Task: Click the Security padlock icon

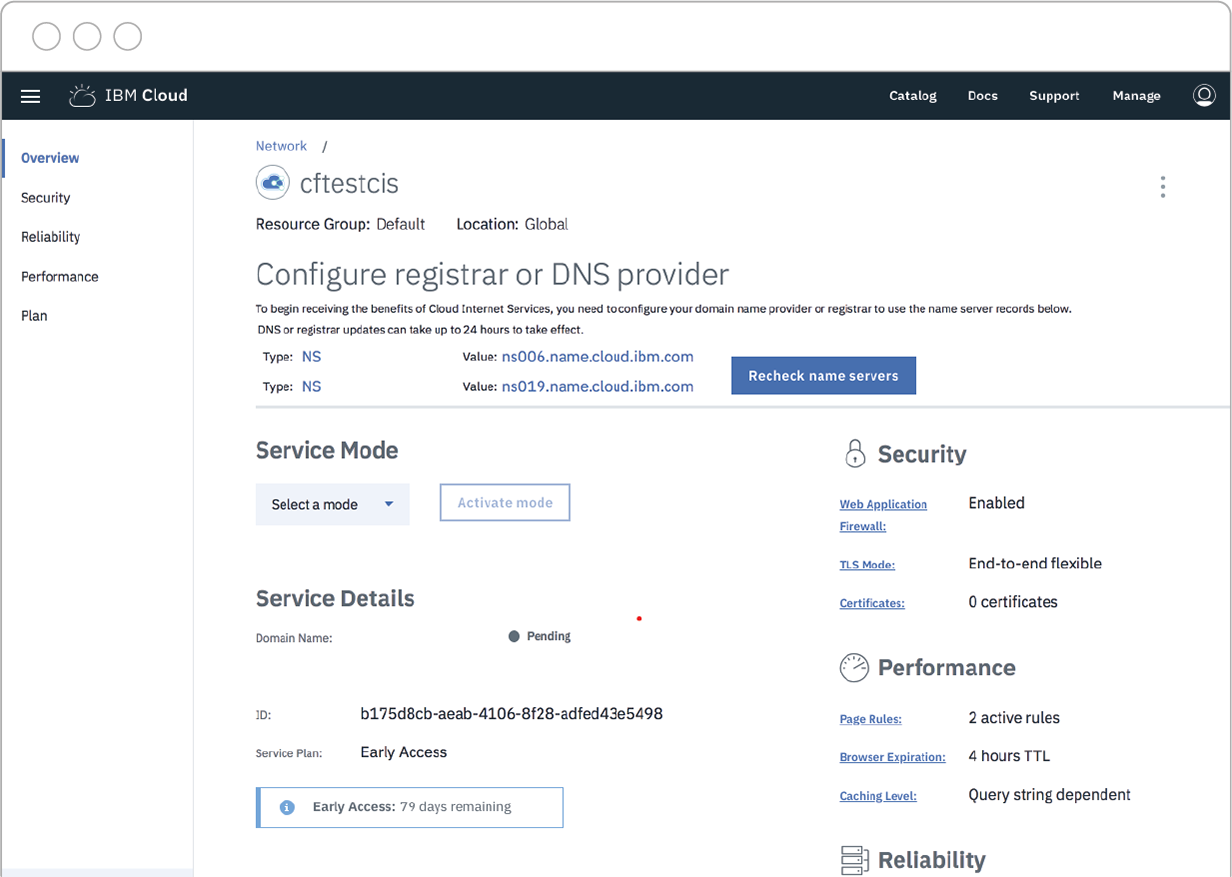Action: (855, 453)
